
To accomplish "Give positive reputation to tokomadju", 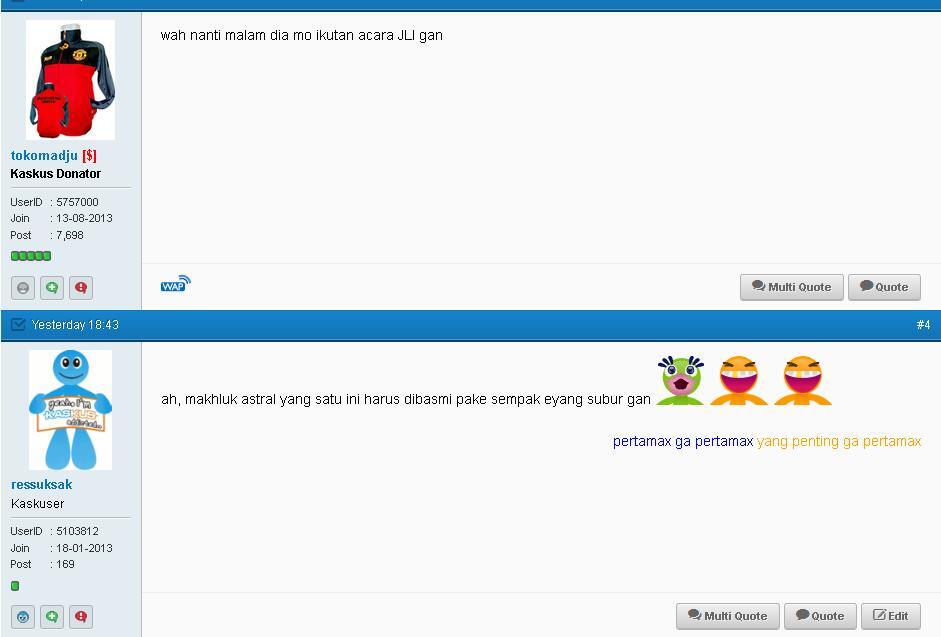I will (52, 288).
